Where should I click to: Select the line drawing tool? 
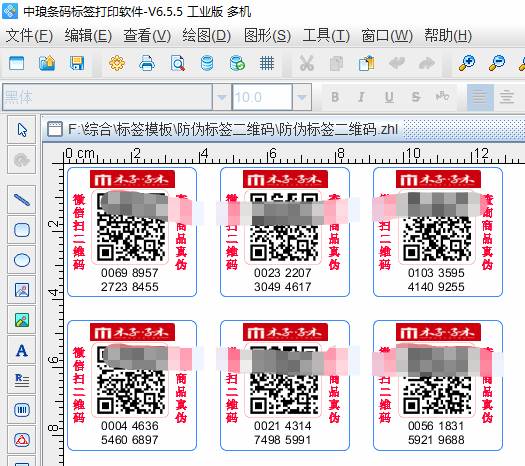pyautogui.click(x=22, y=200)
